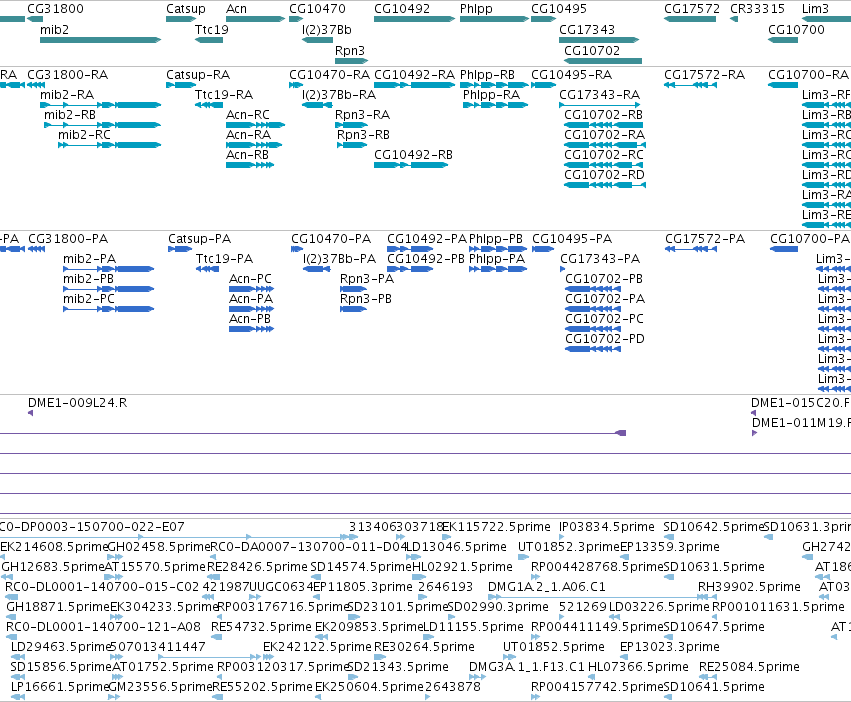The image size is (851, 702).
Task: Select the CG10702-RB transcript label
Action: click(x=604, y=115)
